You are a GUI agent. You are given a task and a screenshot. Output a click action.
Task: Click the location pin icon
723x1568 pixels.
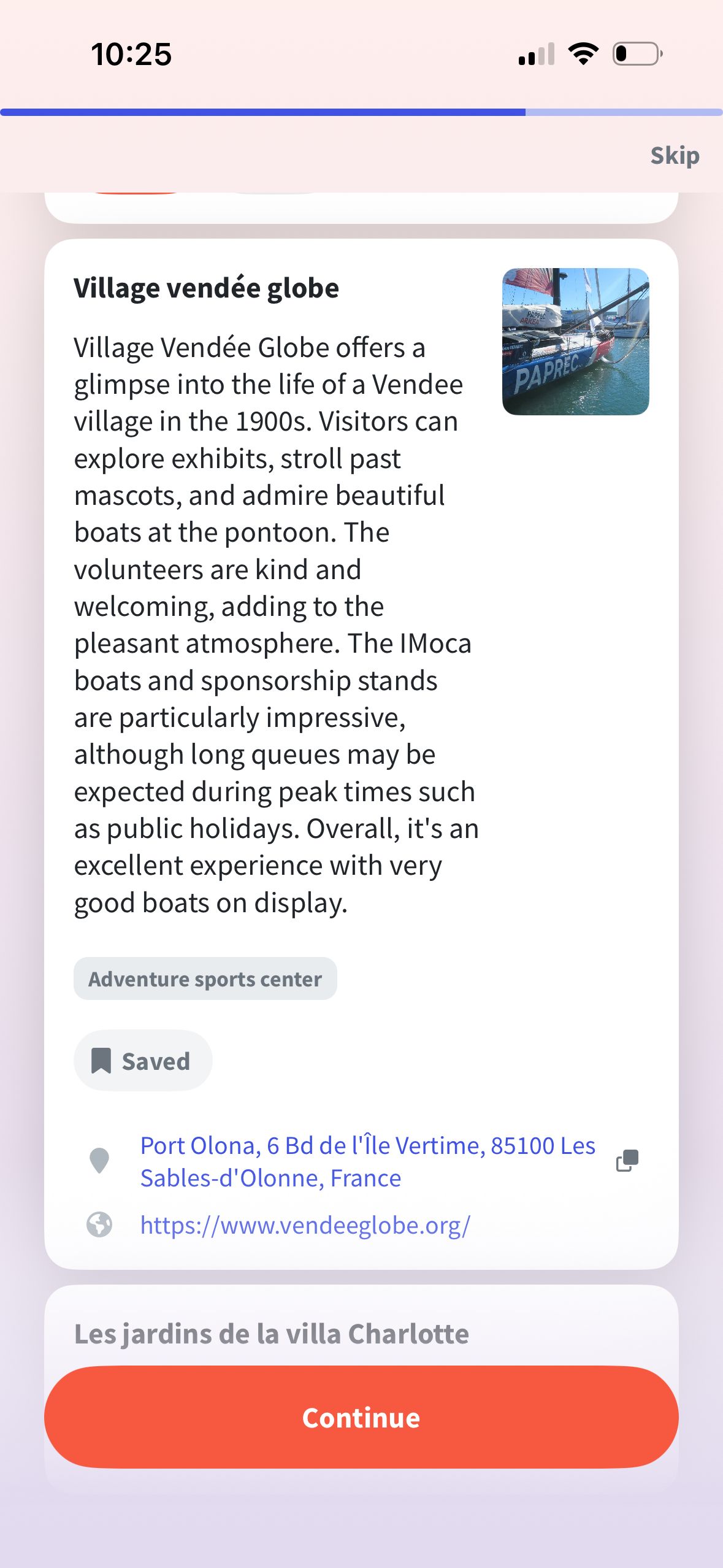click(99, 1161)
